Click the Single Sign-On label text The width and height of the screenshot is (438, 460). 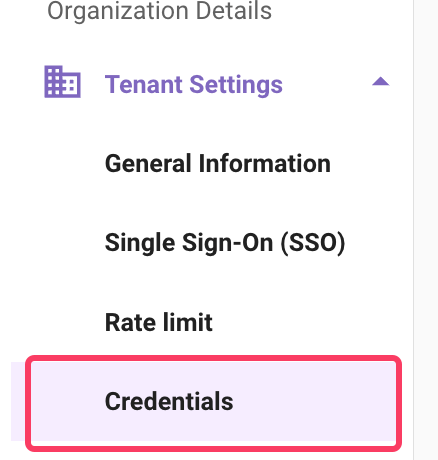(189, 243)
